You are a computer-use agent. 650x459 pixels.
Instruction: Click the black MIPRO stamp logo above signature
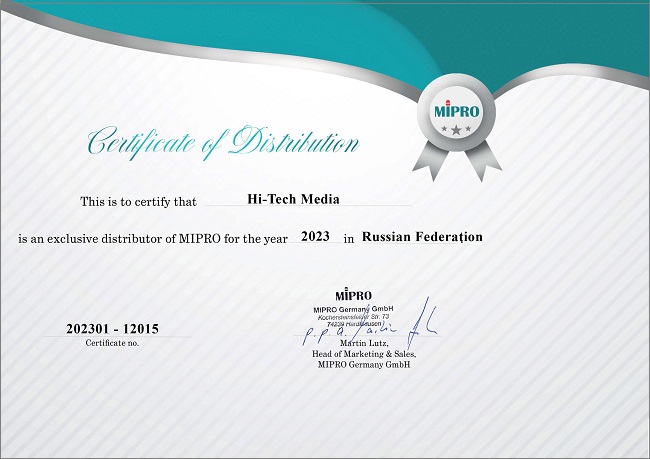(x=354, y=294)
